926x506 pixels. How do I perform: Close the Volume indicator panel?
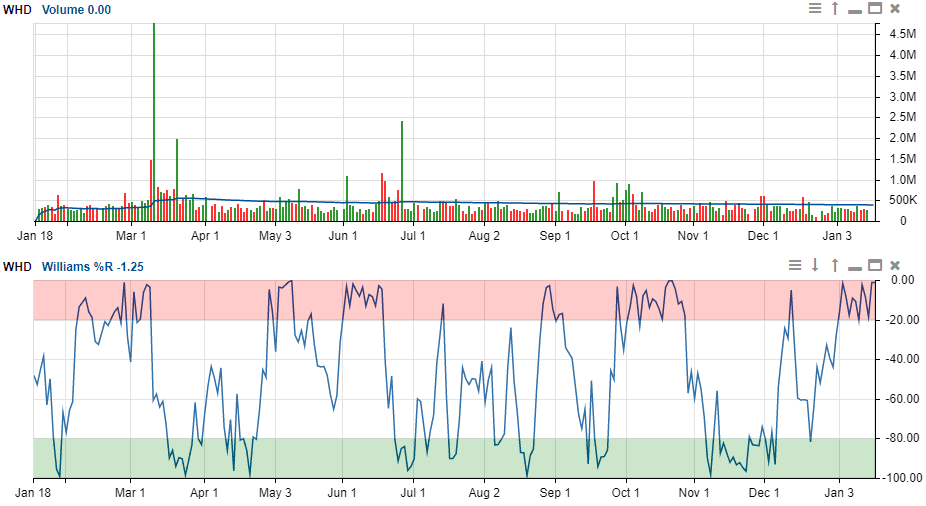(x=895, y=9)
